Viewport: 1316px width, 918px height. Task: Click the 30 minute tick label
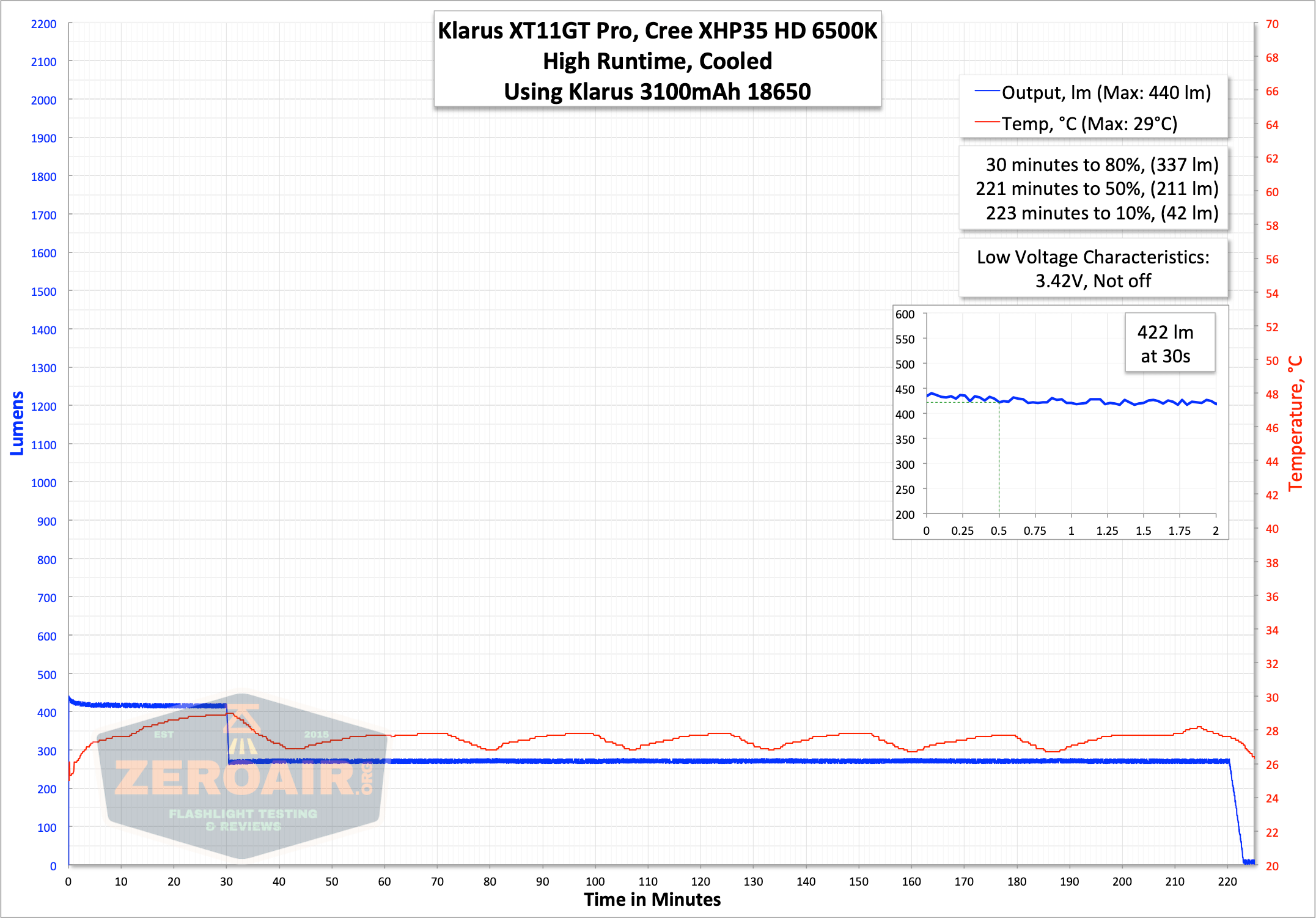pyautogui.click(x=226, y=881)
